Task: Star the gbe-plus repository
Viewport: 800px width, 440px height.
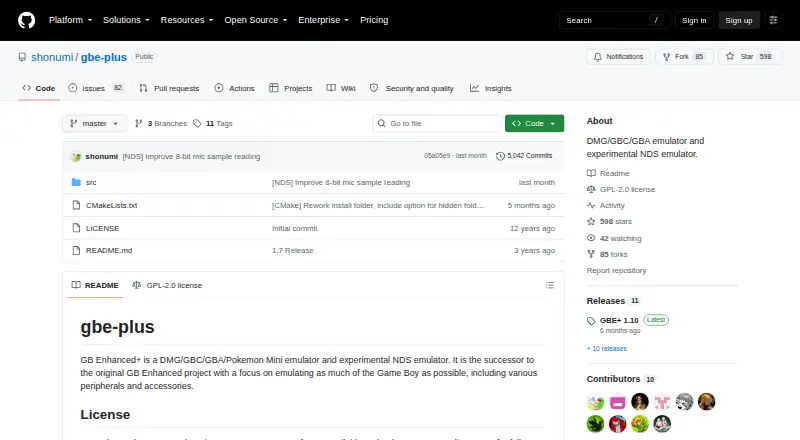Action: pyautogui.click(x=749, y=57)
